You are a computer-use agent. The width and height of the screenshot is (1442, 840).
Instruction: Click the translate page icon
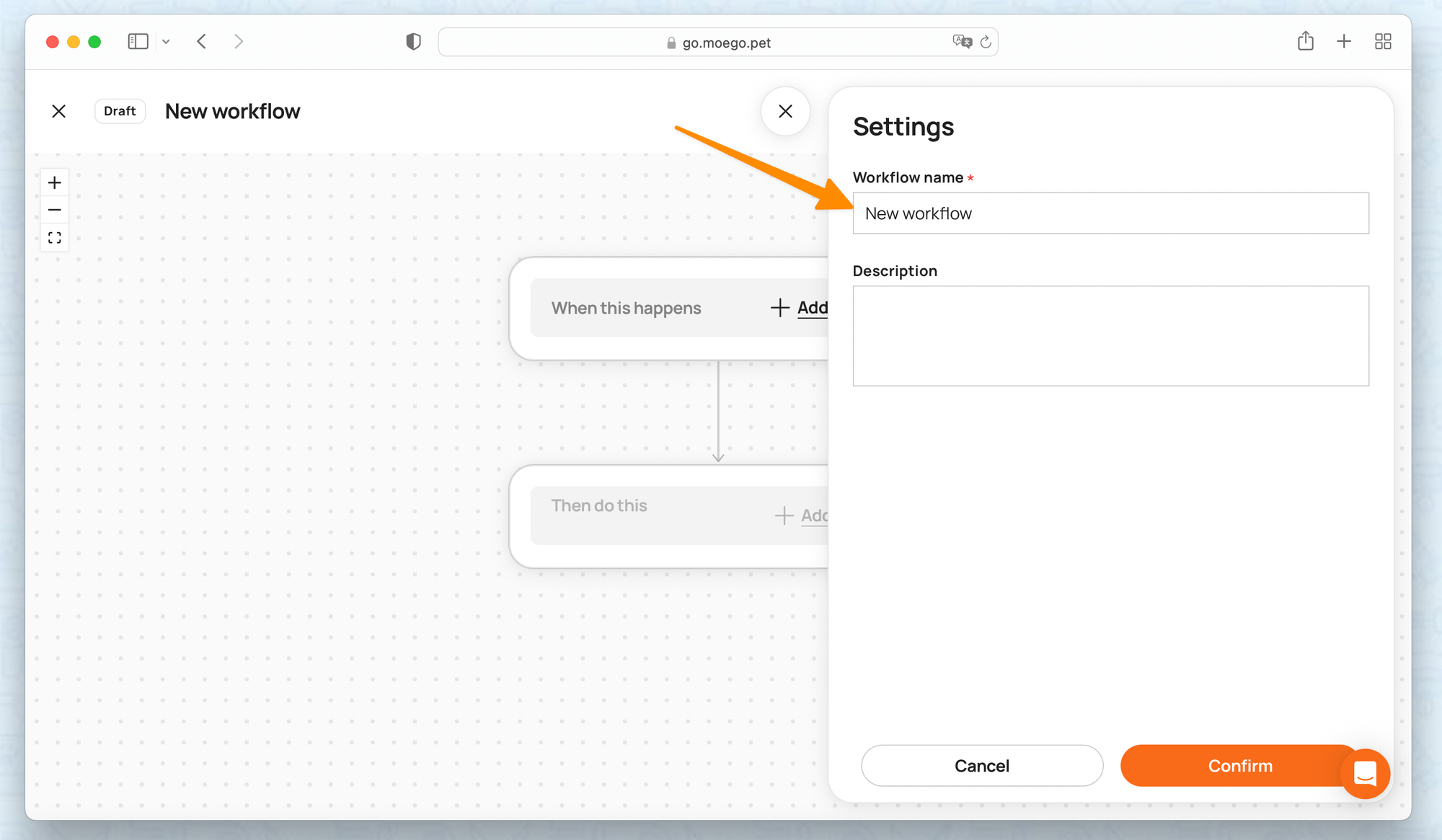pos(962,41)
